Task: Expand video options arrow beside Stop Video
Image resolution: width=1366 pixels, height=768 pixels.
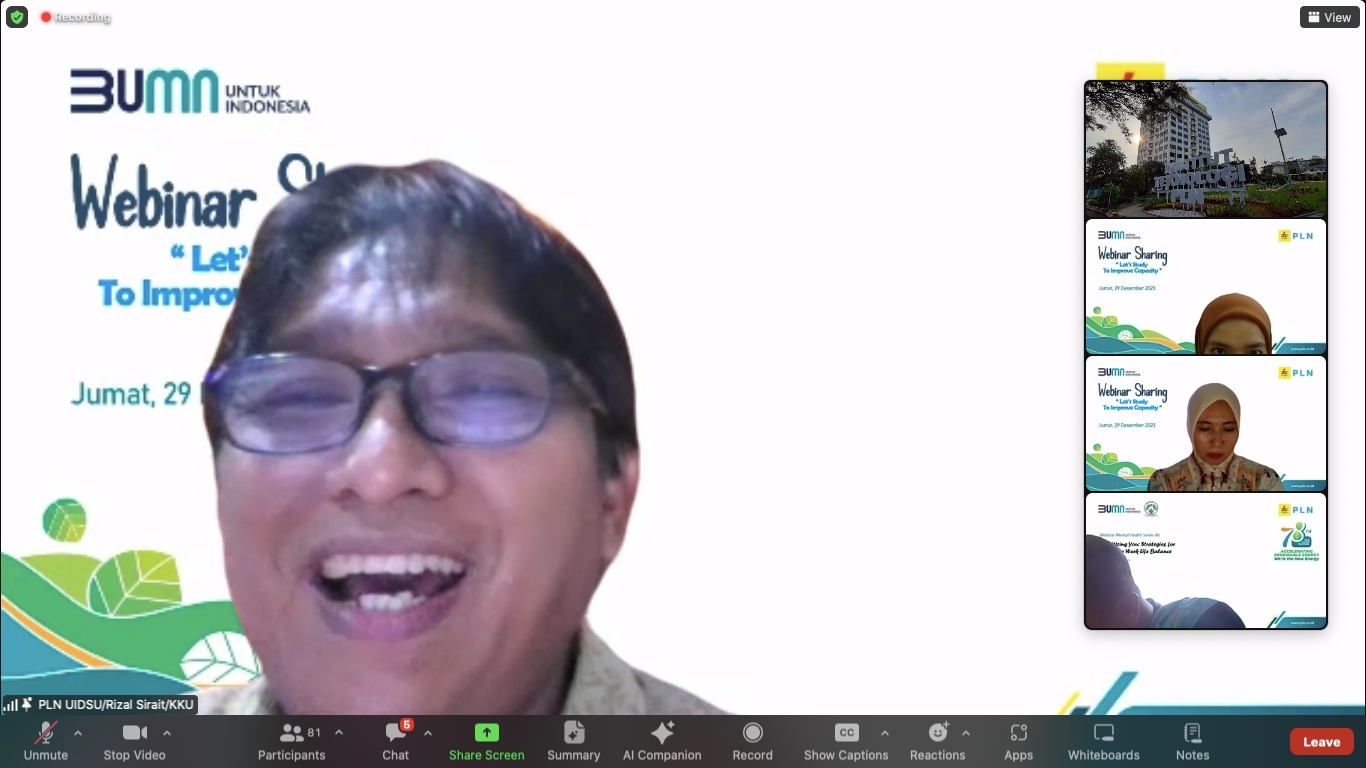Action: click(x=167, y=733)
